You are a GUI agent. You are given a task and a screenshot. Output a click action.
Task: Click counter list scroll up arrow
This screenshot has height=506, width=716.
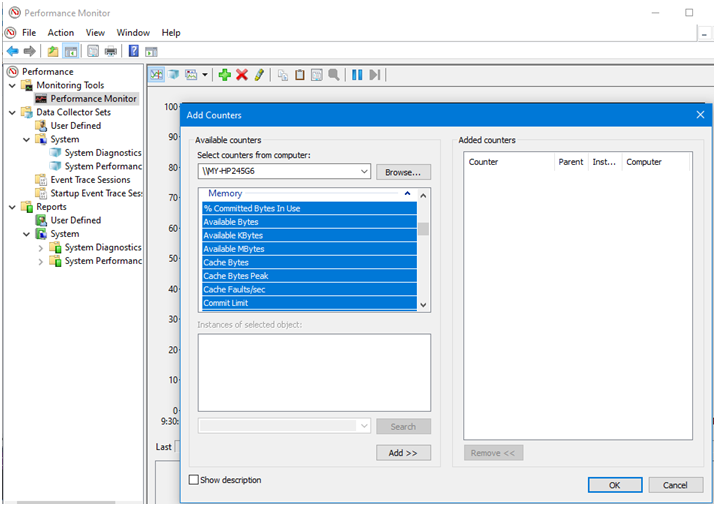click(423, 196)
